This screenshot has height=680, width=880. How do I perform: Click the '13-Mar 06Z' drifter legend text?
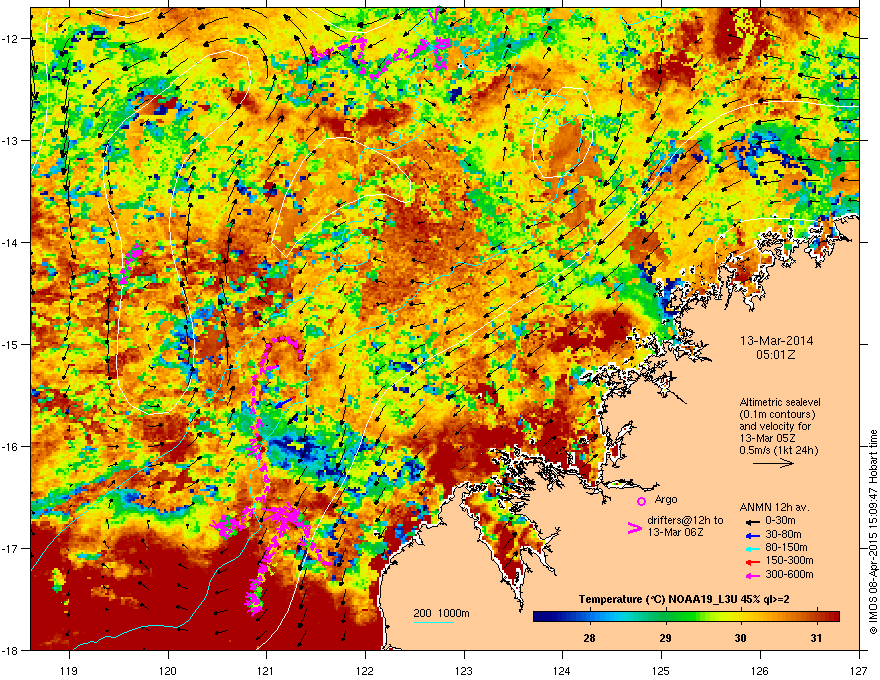[x=675, y=532]
